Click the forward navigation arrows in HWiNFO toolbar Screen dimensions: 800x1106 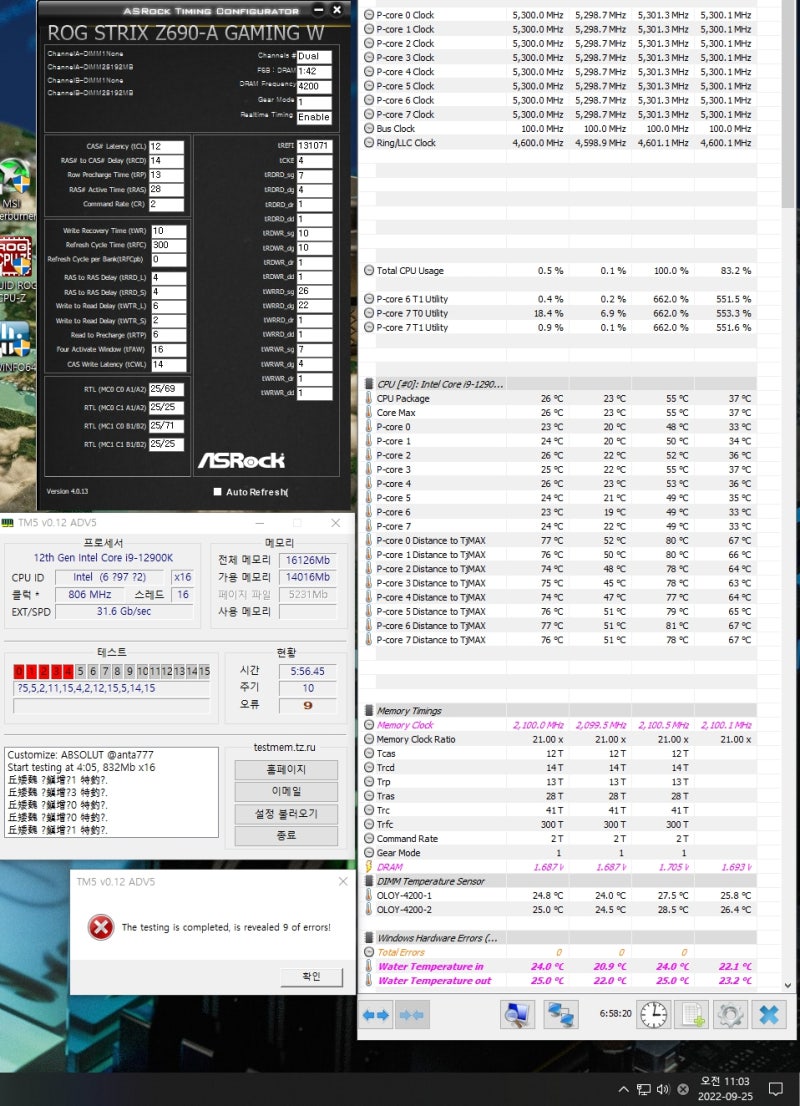pyautogui.click(x=410, y=1014)
